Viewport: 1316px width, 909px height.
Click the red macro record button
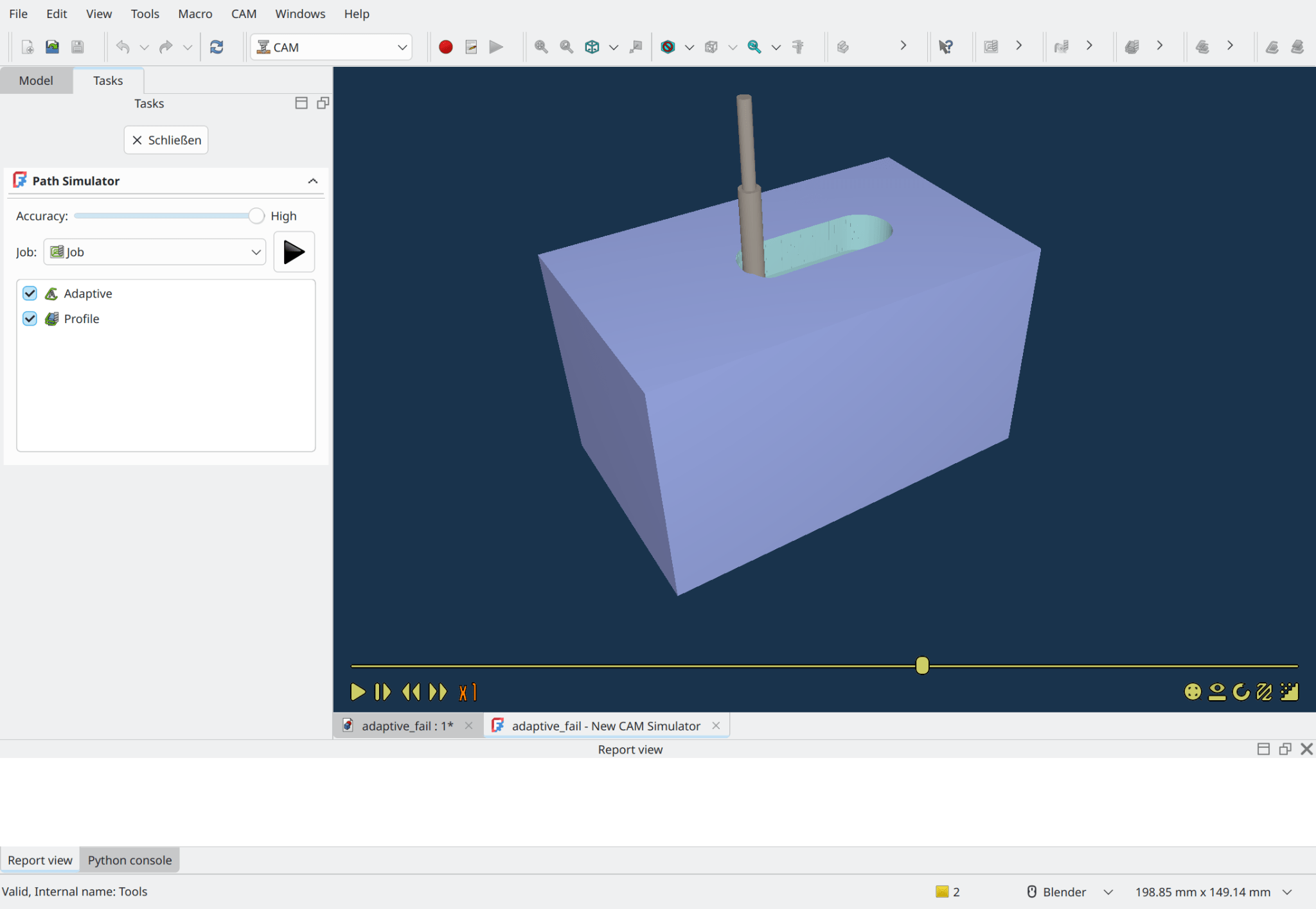[x=445, y=47]
